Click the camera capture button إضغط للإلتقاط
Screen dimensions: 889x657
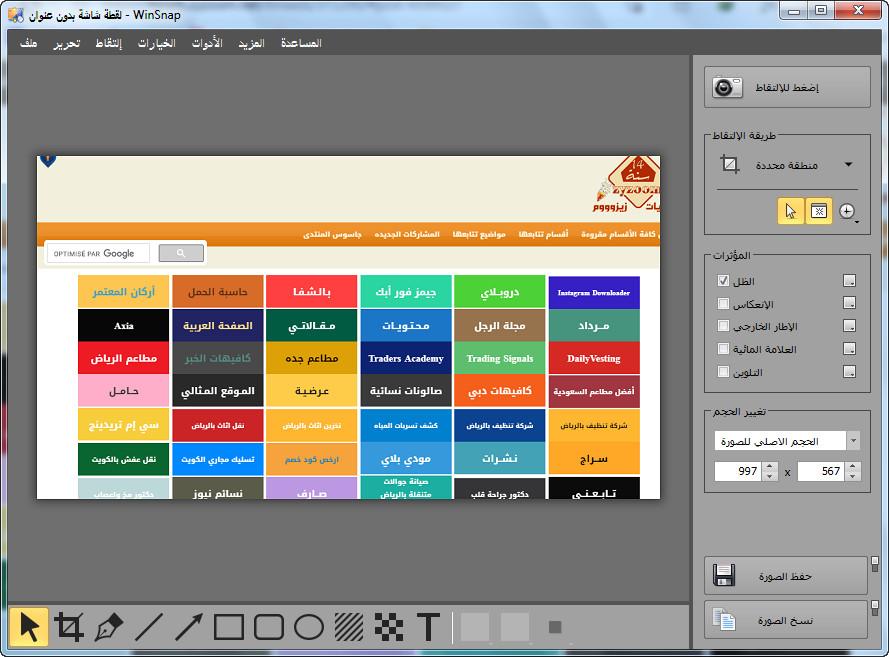787,87
